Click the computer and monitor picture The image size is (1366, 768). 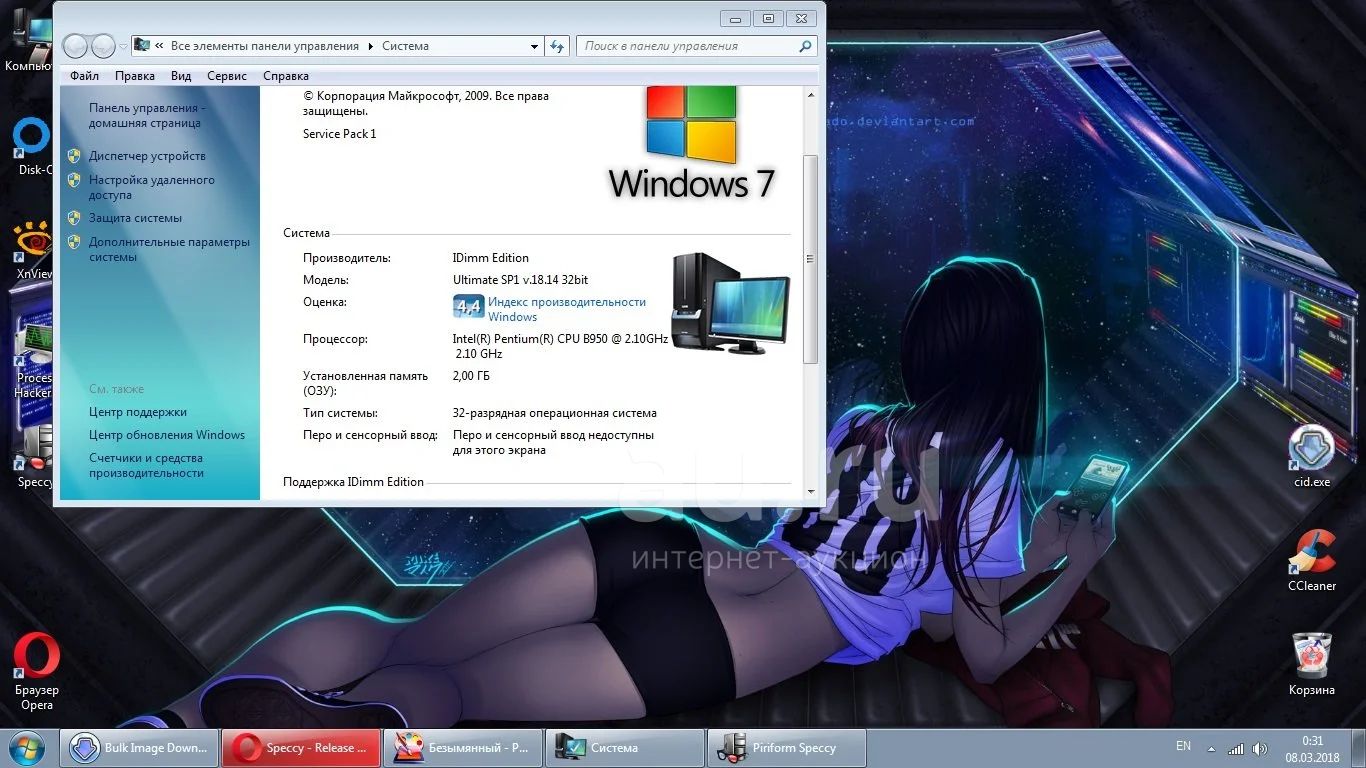click(x=730, y=302)
